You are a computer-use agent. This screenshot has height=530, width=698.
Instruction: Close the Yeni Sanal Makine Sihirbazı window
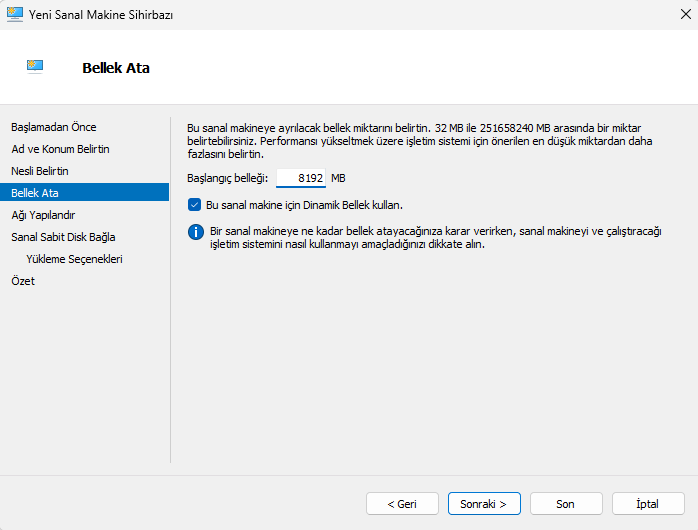pos(676,14)
